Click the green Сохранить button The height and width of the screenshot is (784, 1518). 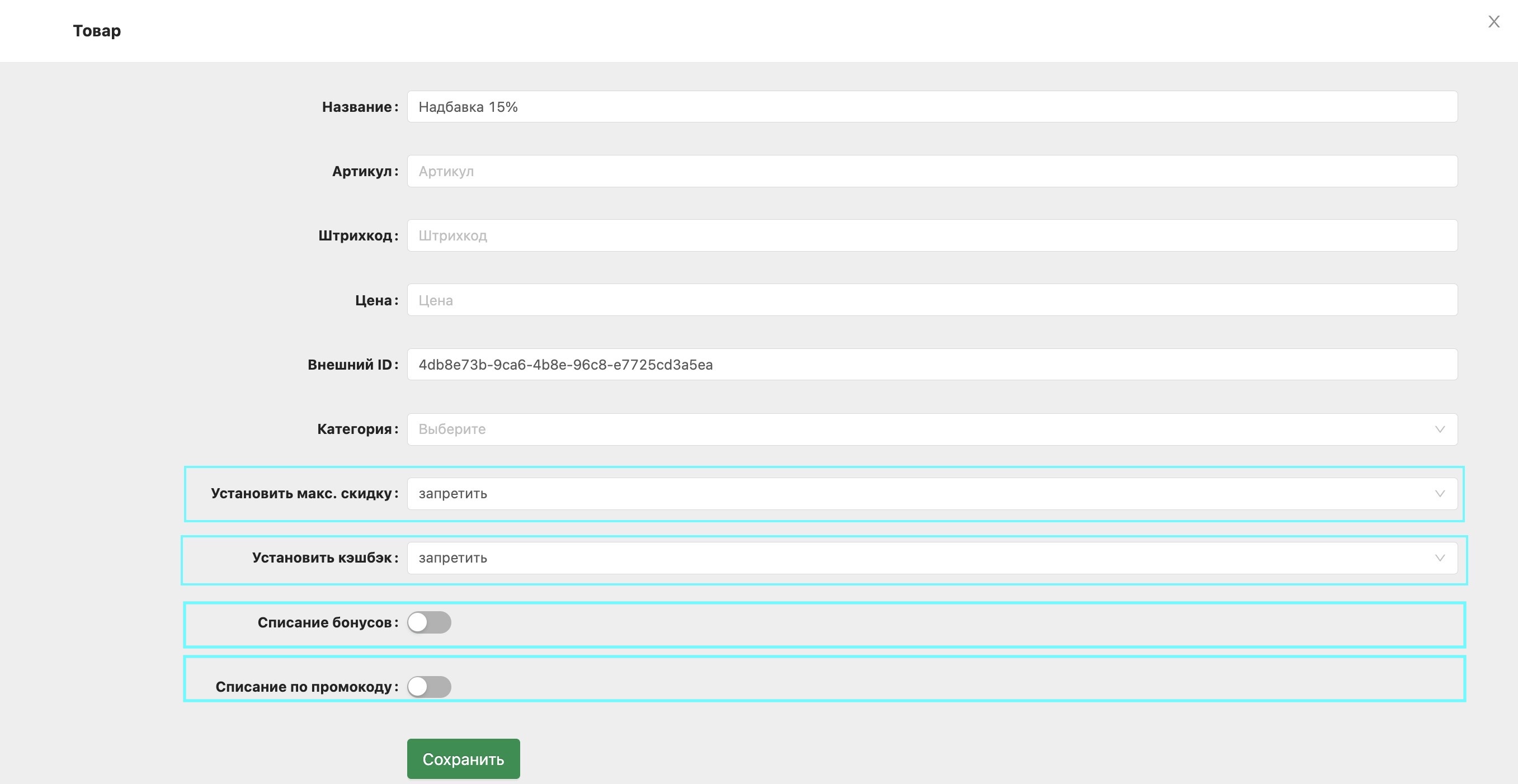tap(463, 759)
